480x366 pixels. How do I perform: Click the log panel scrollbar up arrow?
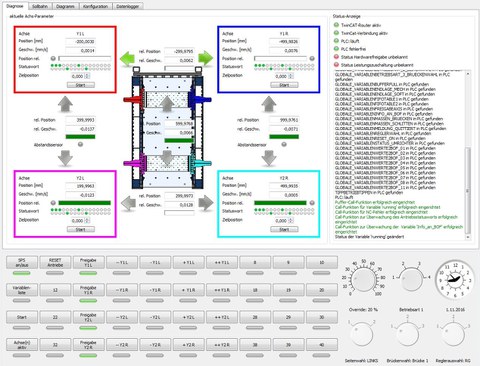pos(468,73)
